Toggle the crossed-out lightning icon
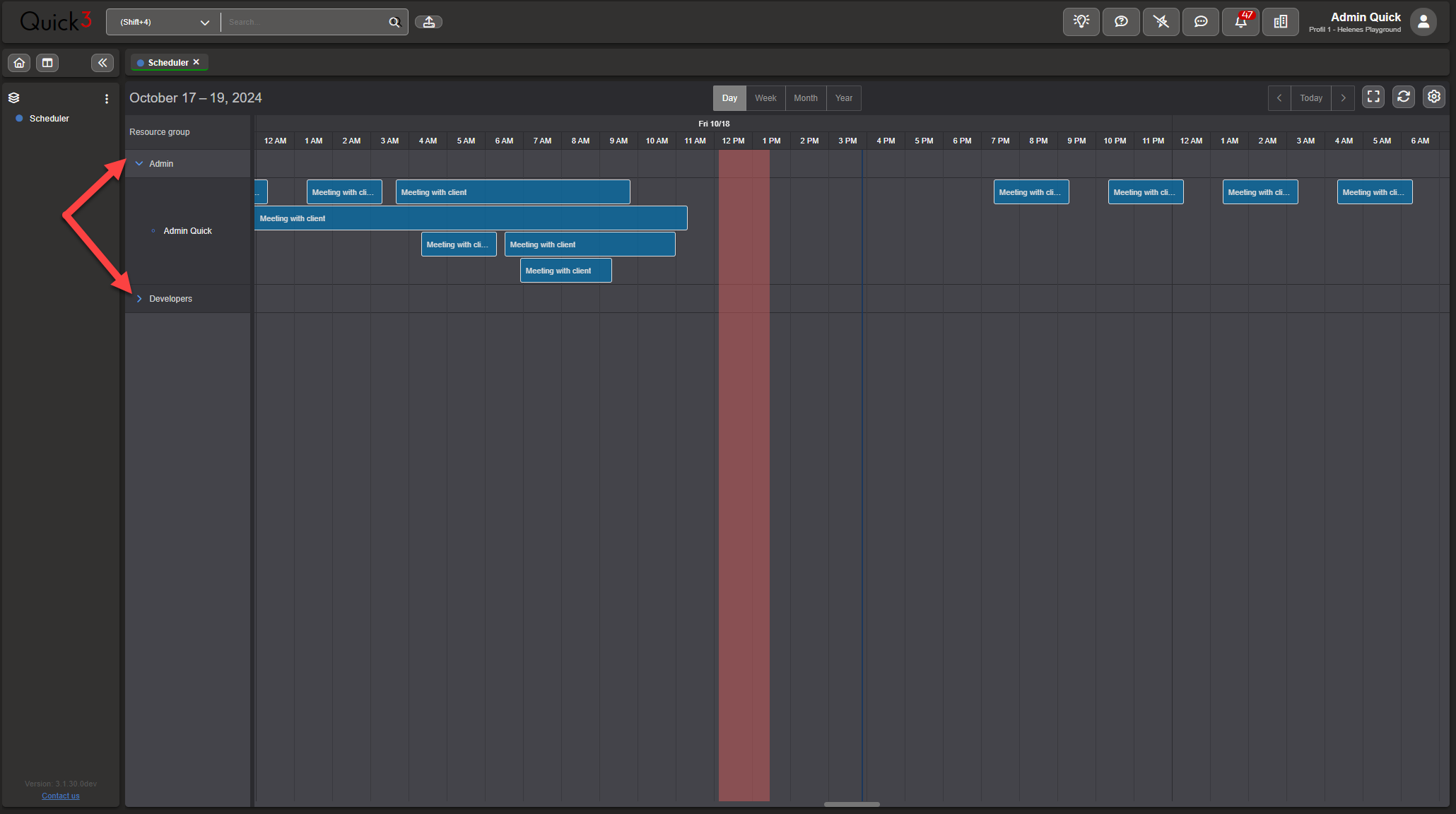This screenshot has height=814, width=1456. coord(1161,22)
